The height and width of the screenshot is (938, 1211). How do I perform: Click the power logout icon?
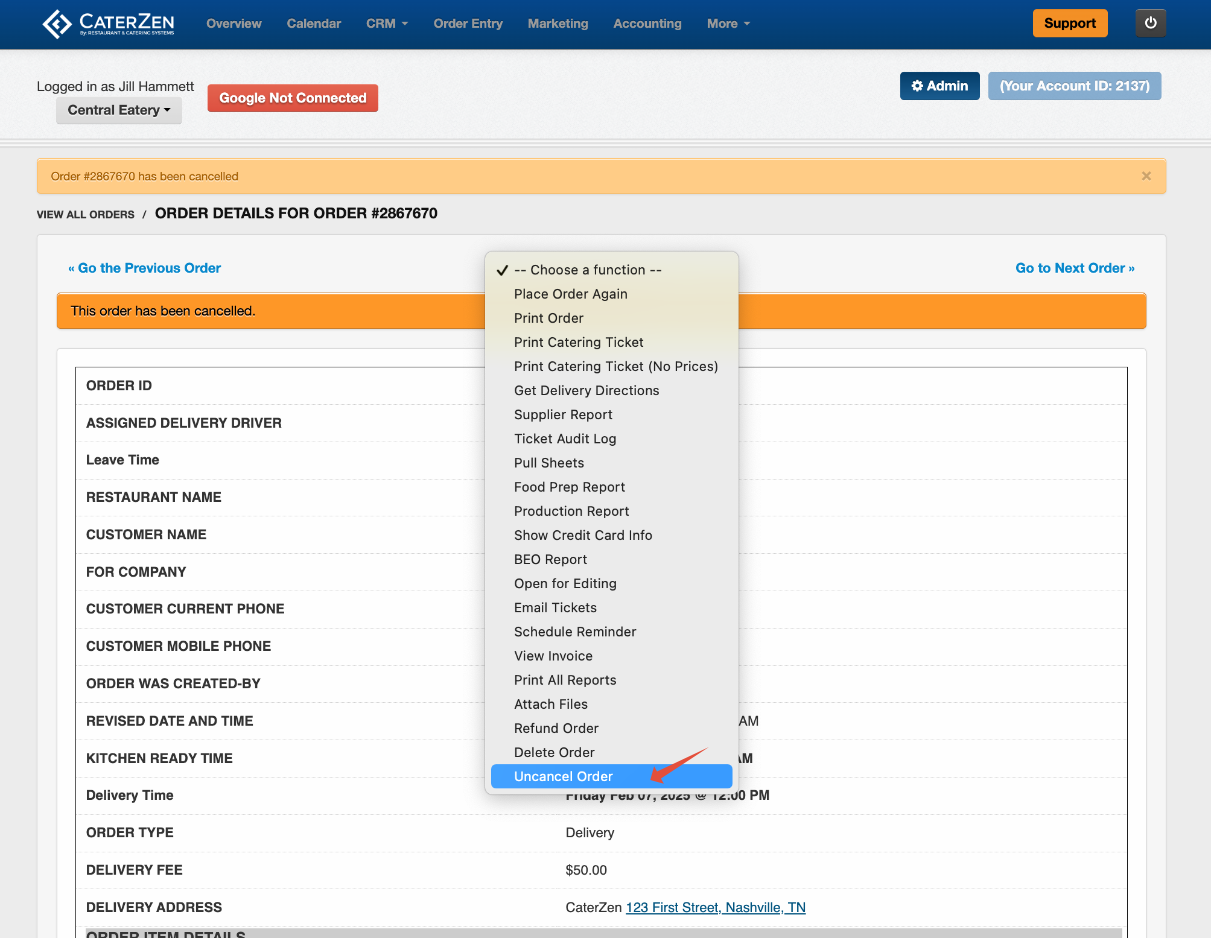tap(1151, 23)
